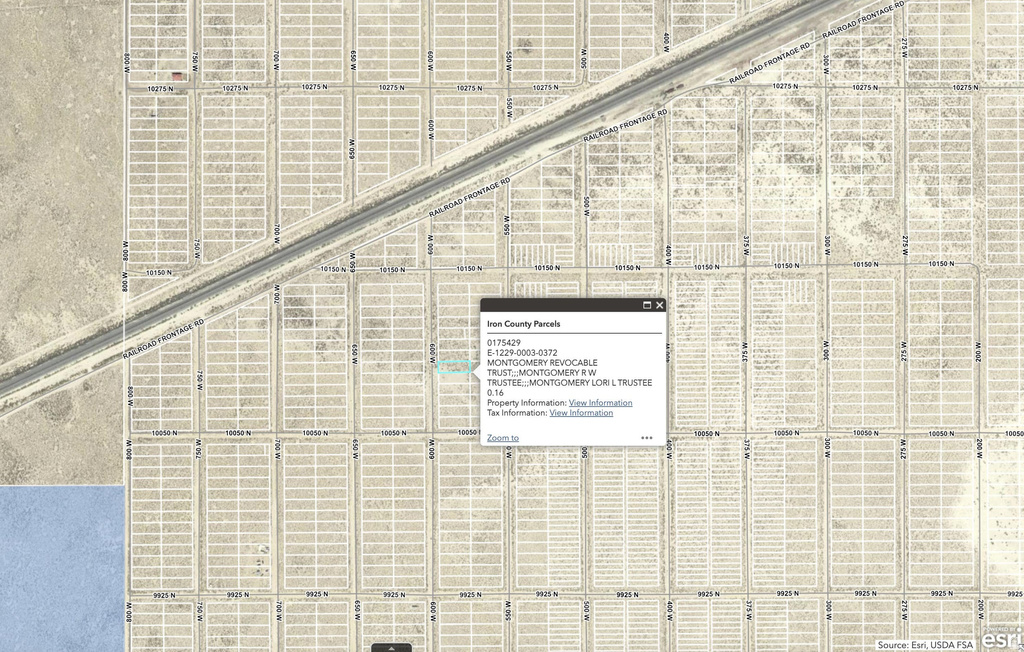Click the Iron County Parcels title
Viewport: 1024px width, 652px height.
(x=524, y=324)
